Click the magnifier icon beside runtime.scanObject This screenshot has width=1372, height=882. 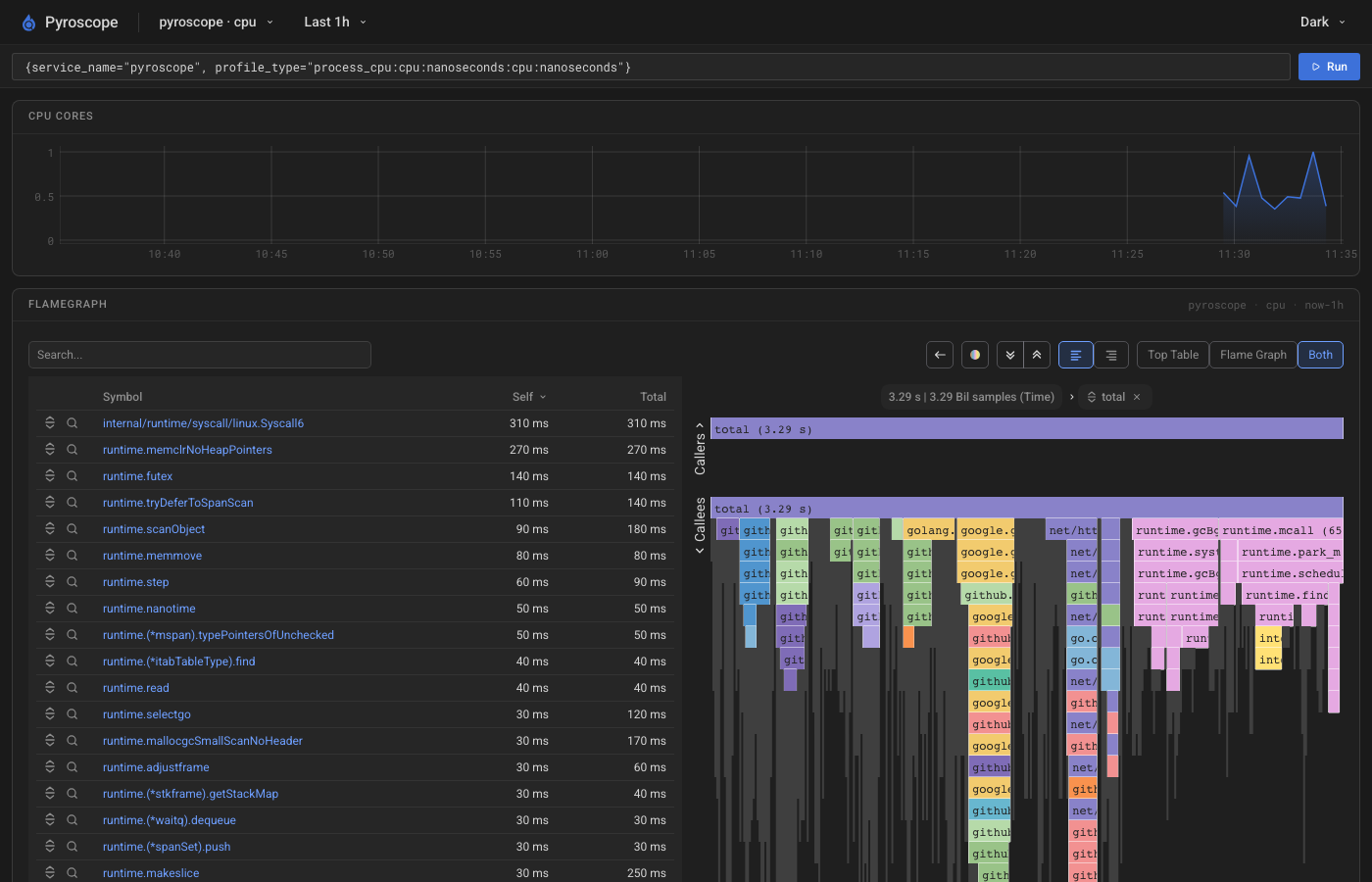point(73,529)
